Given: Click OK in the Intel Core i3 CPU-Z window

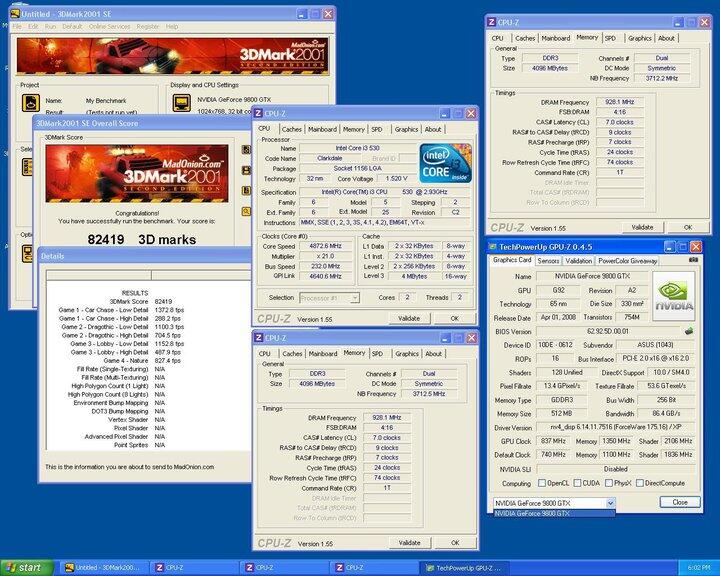Looking at the screenshot, I should (455, 318).
